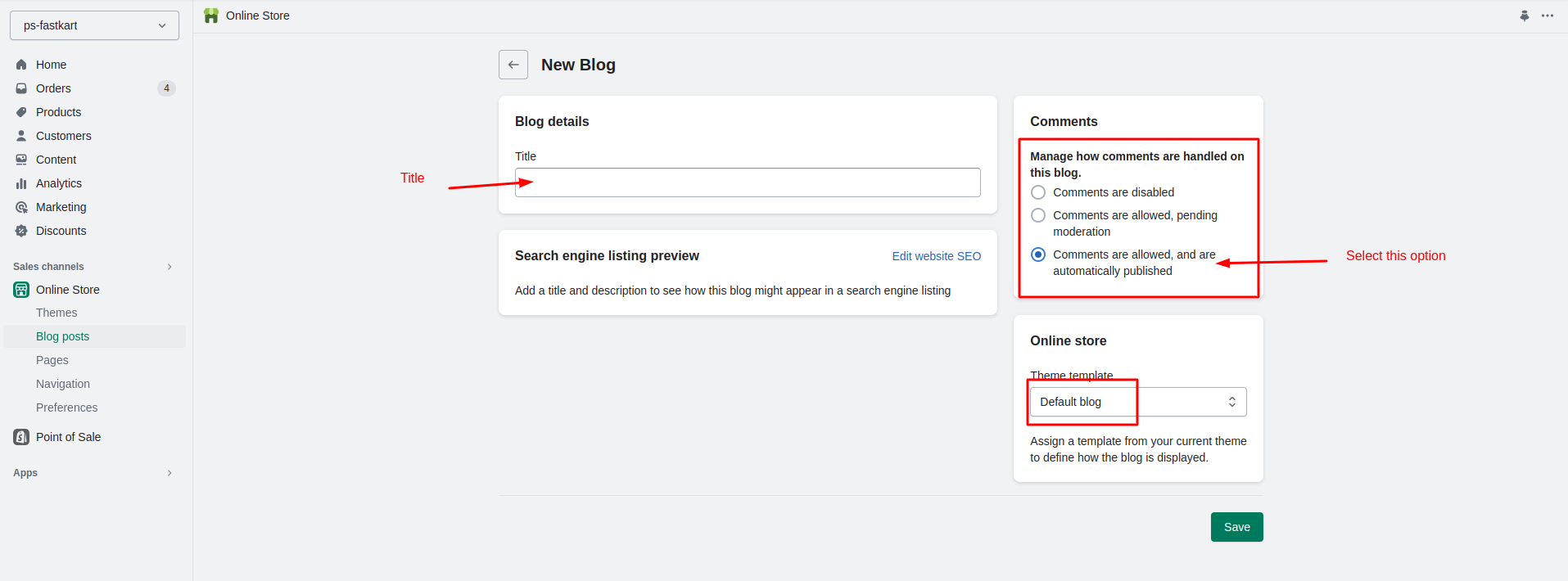Image resolution: width=1568 pixels, height=581 pixels.
Task: Click the green Save button
Action: pos(1236,527)
